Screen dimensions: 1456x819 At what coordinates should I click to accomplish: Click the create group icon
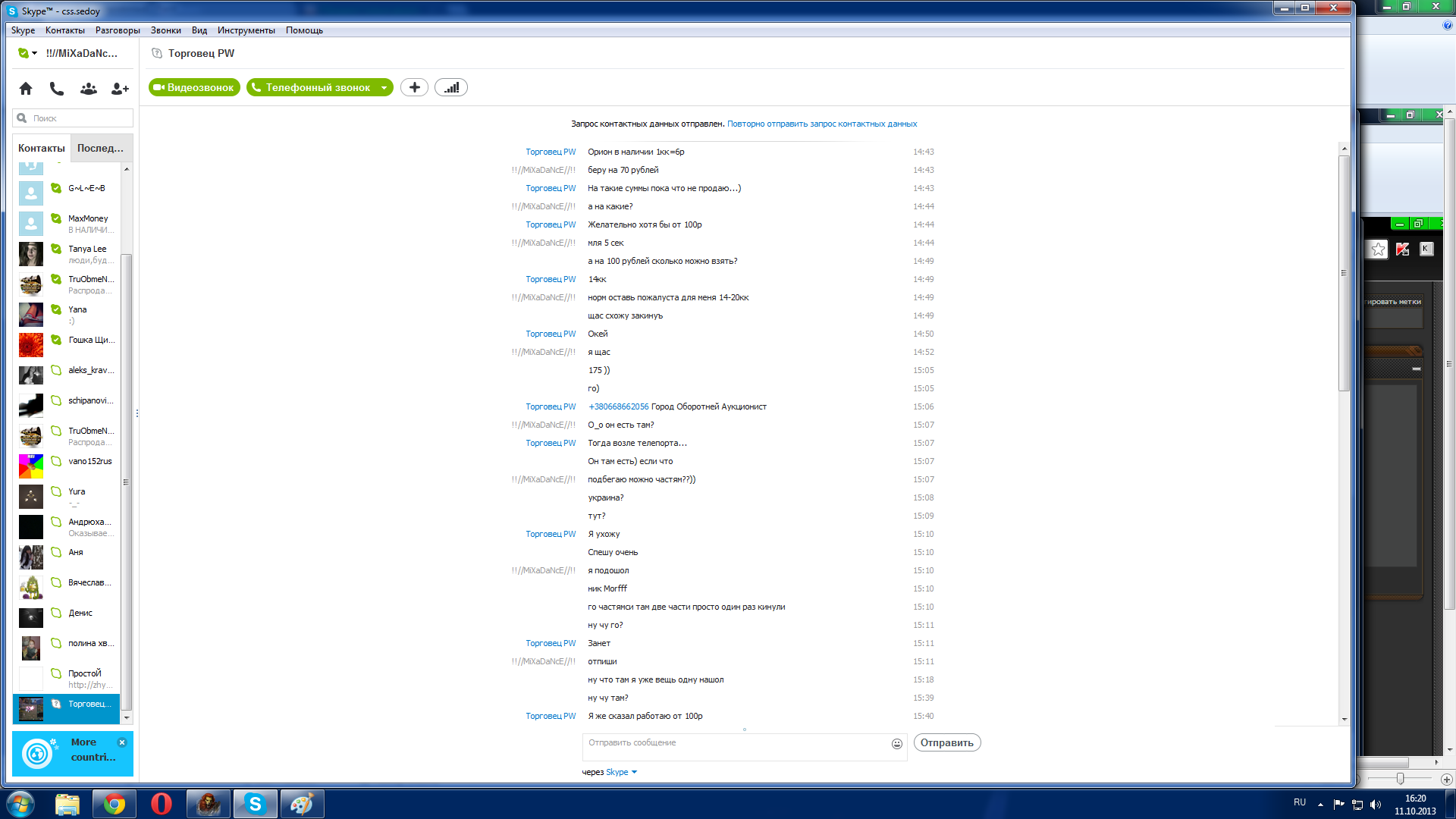(x=89, y=89)
